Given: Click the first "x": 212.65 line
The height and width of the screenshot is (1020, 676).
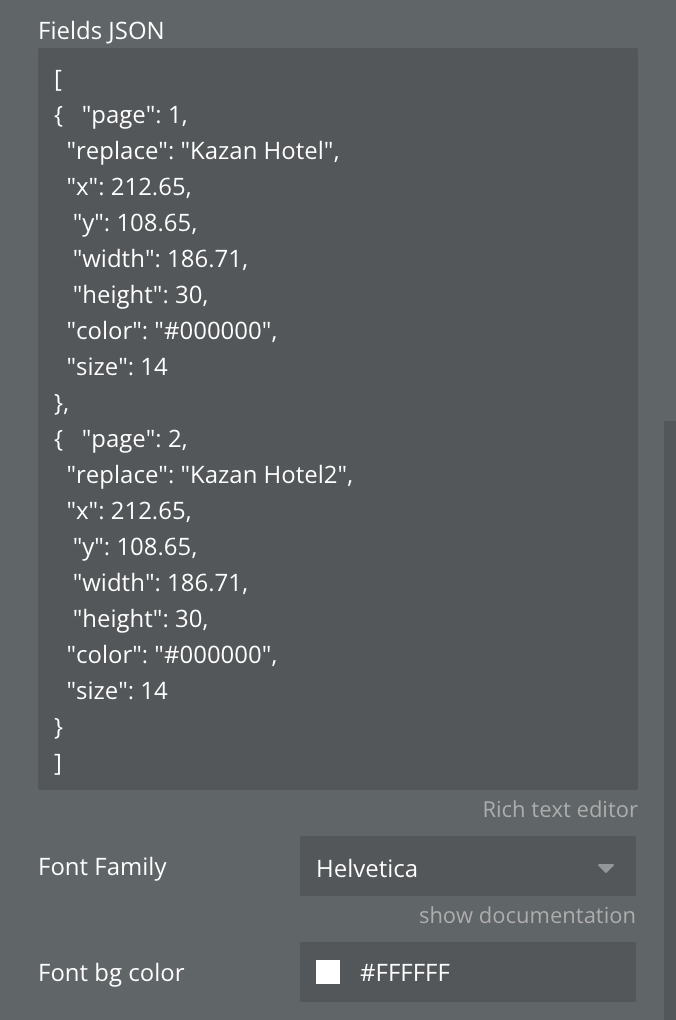Looking at the screenshot, I should tap(128, 187).
